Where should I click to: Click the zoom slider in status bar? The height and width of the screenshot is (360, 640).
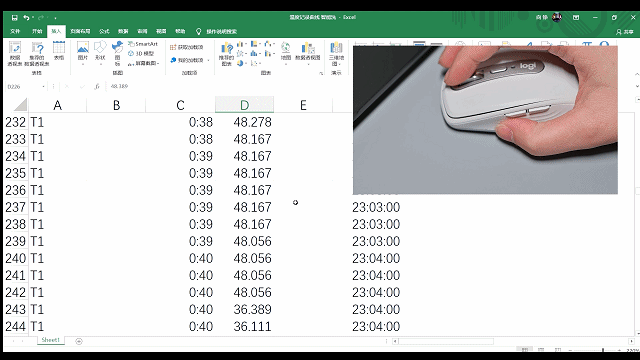pyautogui.click(x=602, y=350)
